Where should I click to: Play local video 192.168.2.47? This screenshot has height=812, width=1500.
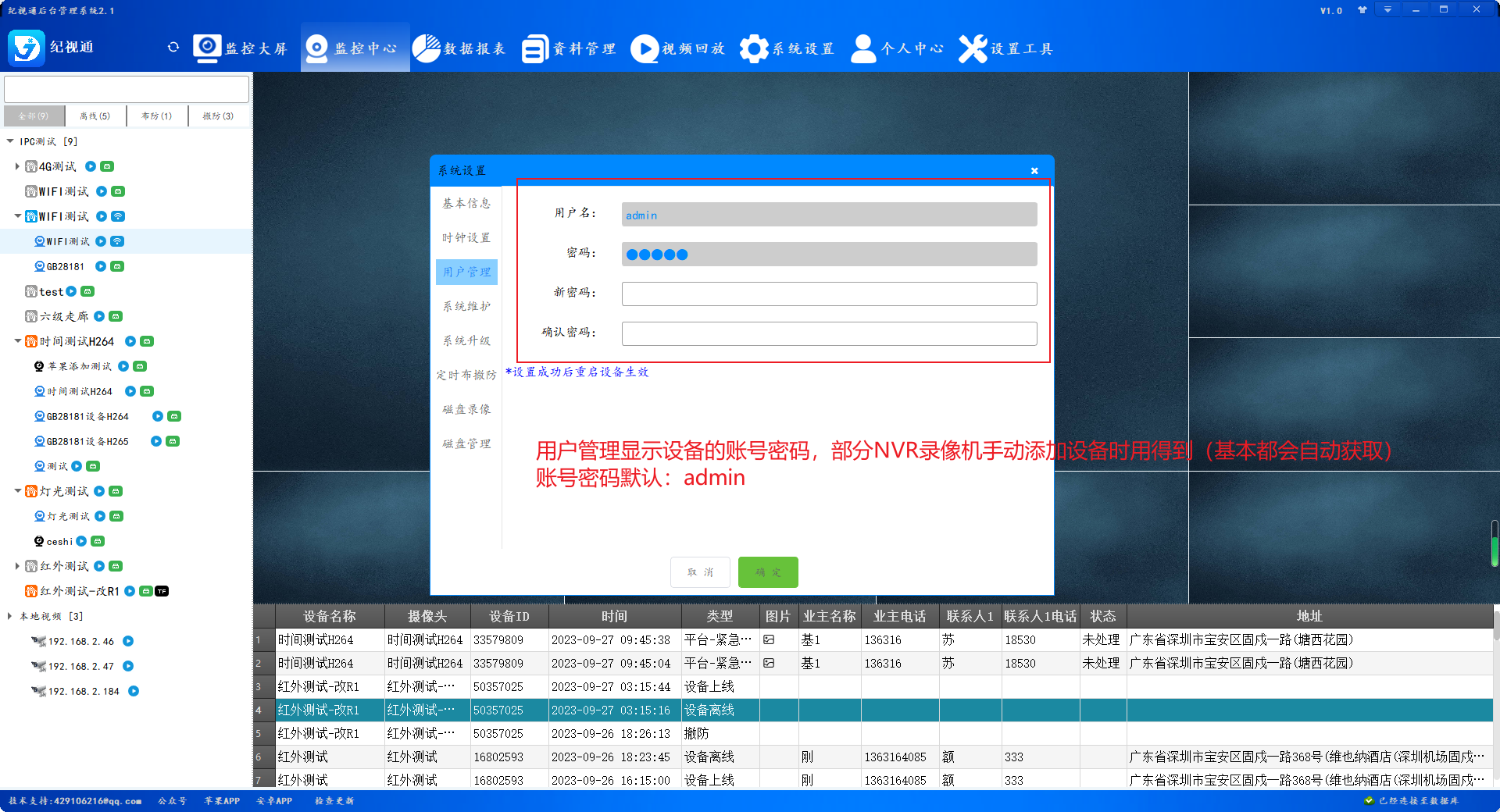[x=128, y=666]
